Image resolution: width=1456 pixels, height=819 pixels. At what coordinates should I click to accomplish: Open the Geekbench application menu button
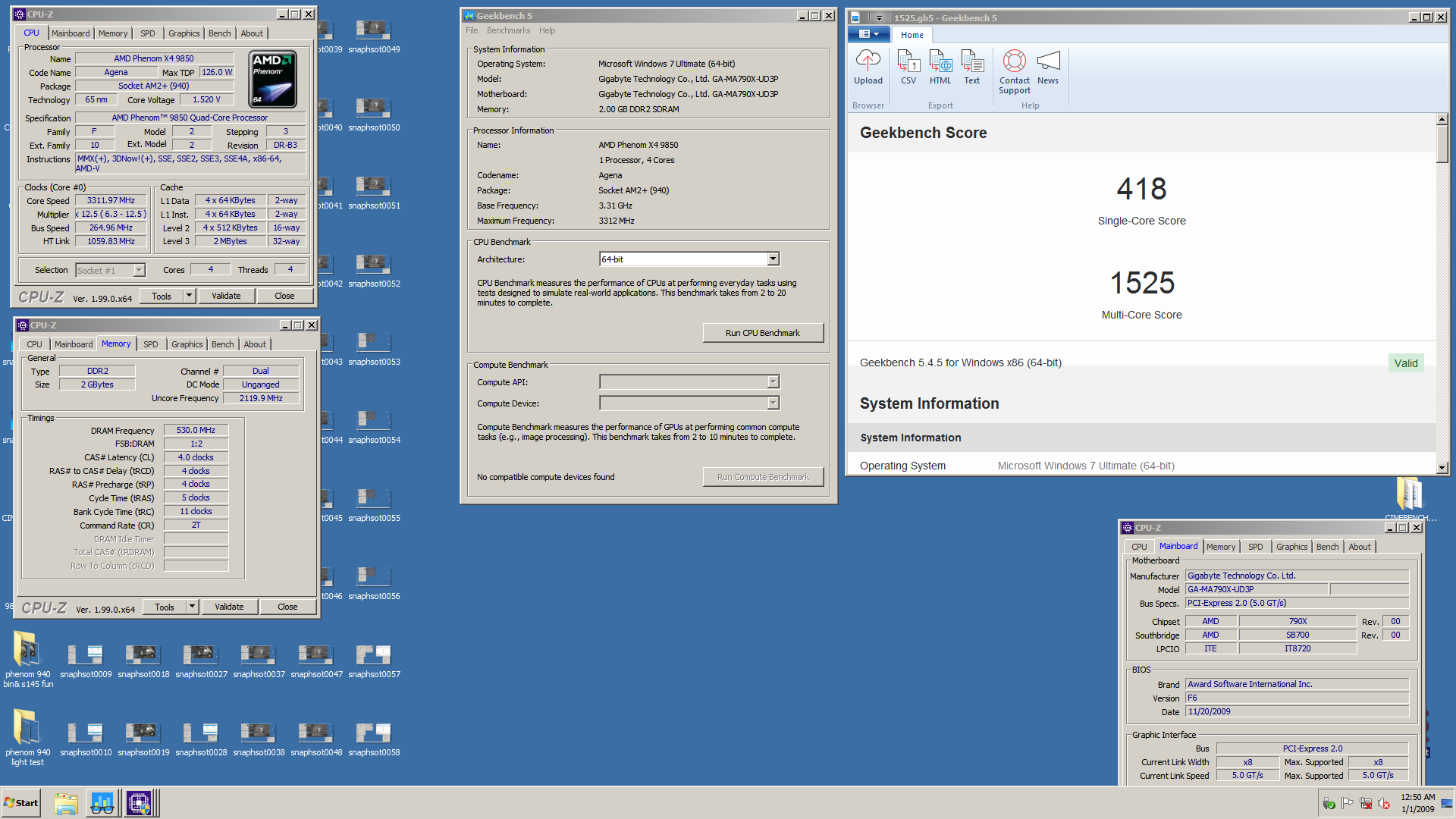[868, 34]
